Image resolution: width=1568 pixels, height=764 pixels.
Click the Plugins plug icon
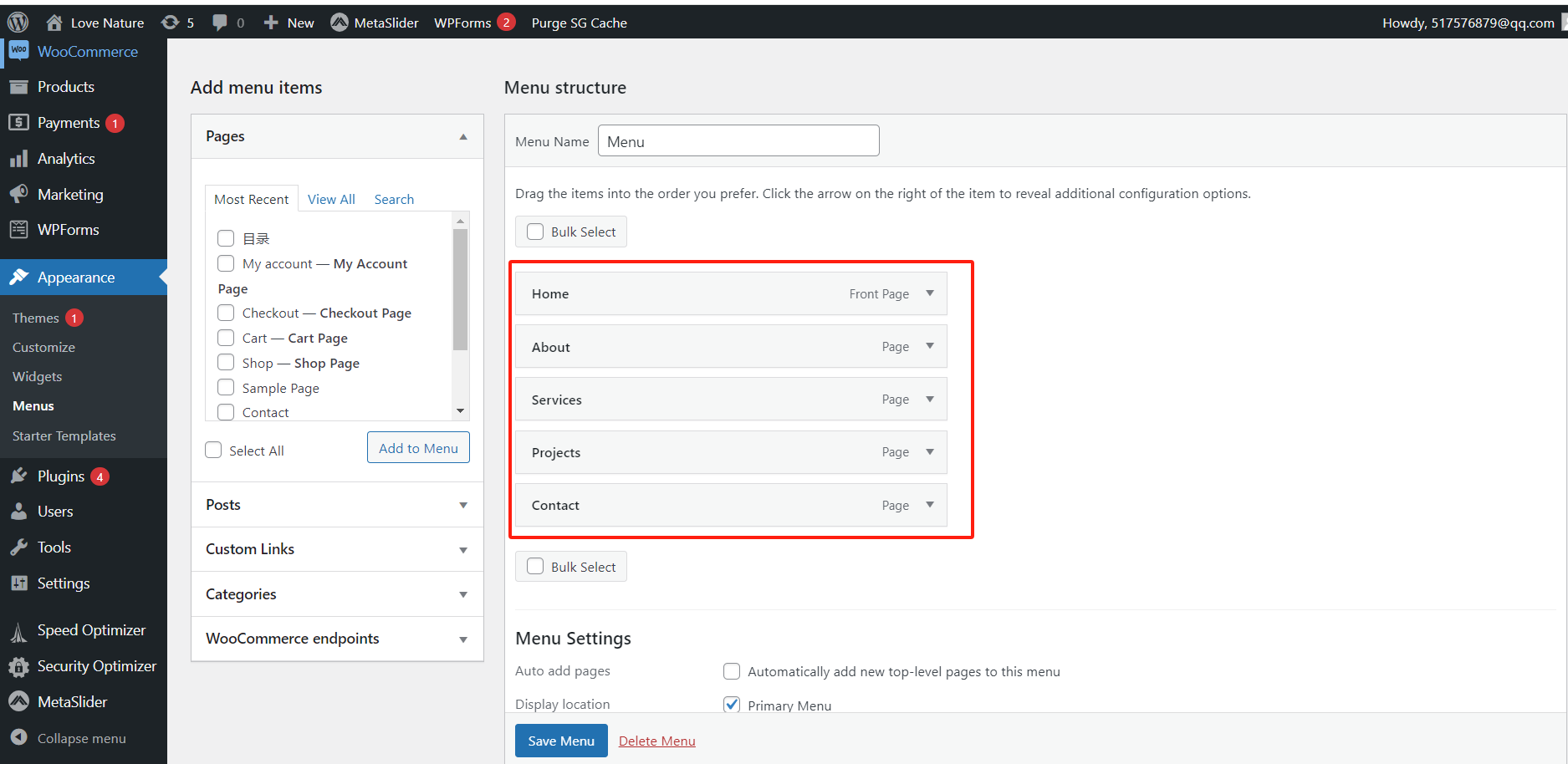pos(18,476)
